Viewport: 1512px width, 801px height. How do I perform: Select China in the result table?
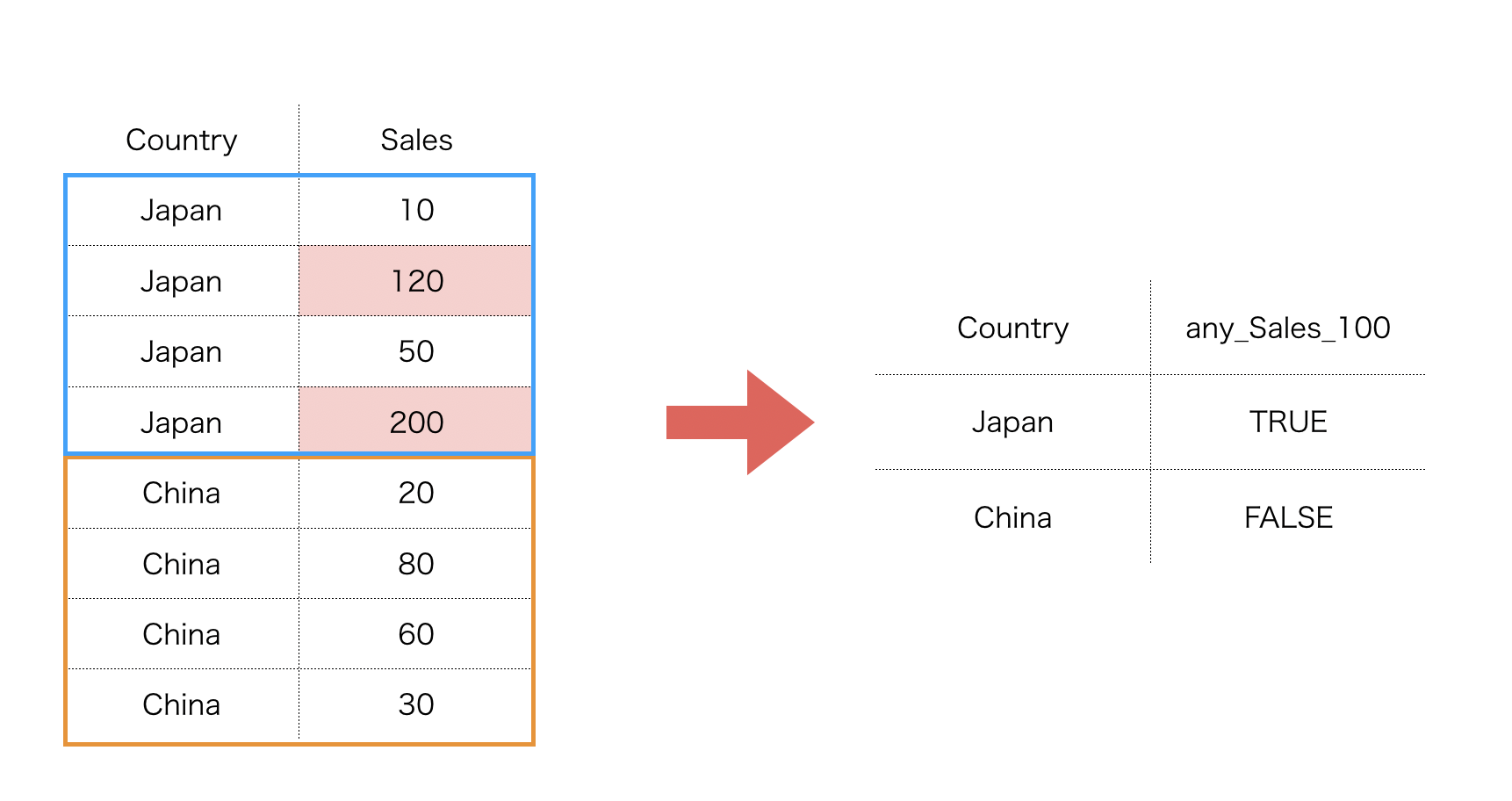click(x=1012, y=517)
